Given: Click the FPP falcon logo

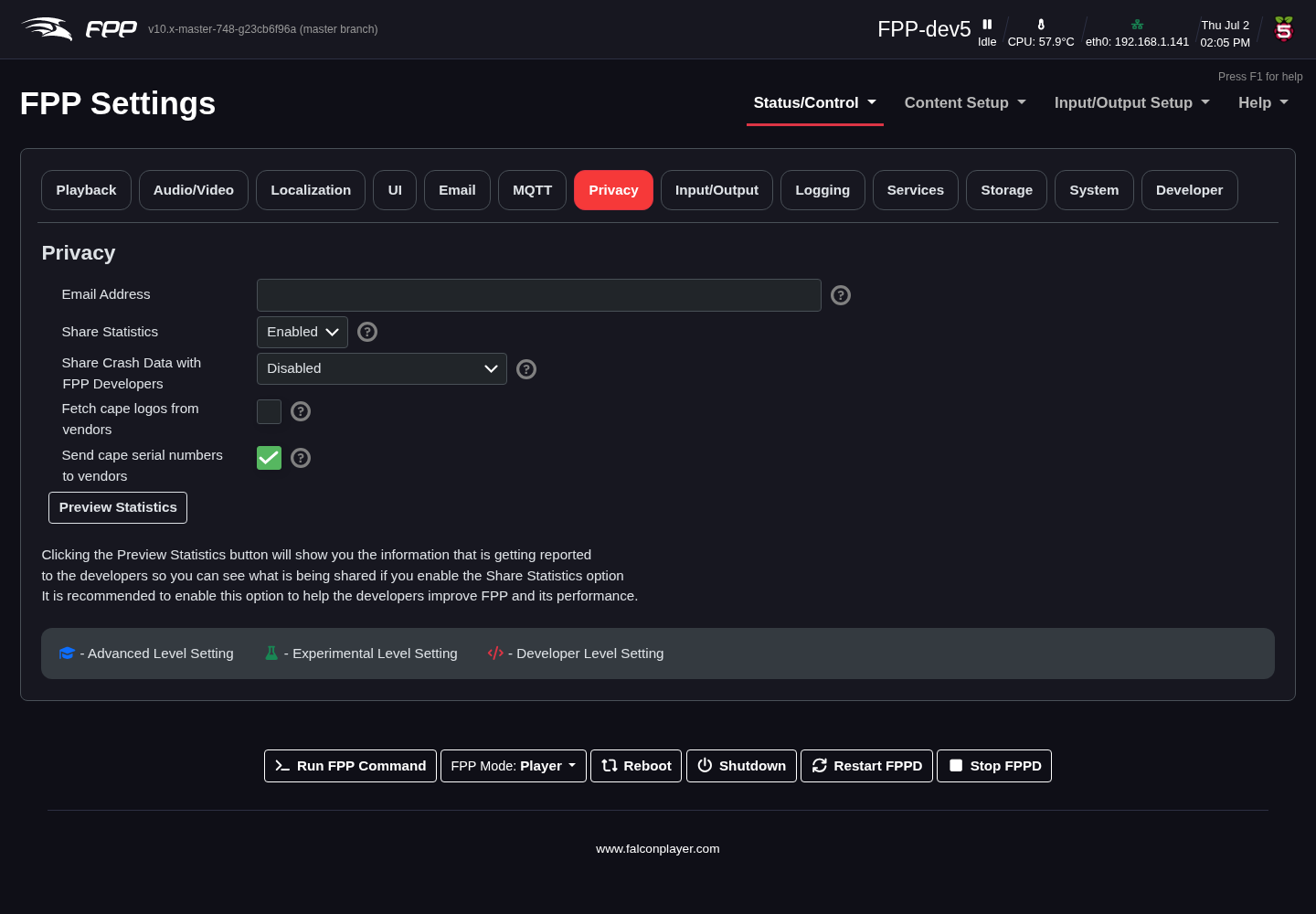Looking at the screenshot, I should [x=79, y=29].
